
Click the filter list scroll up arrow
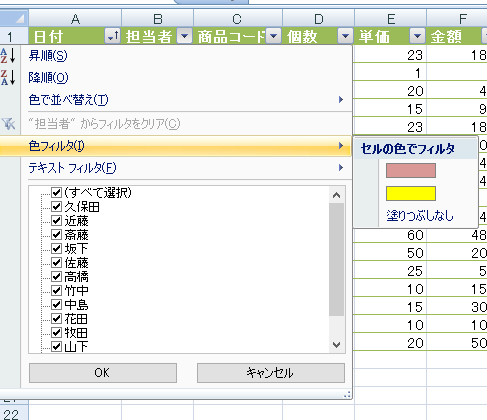coord(337,195)
